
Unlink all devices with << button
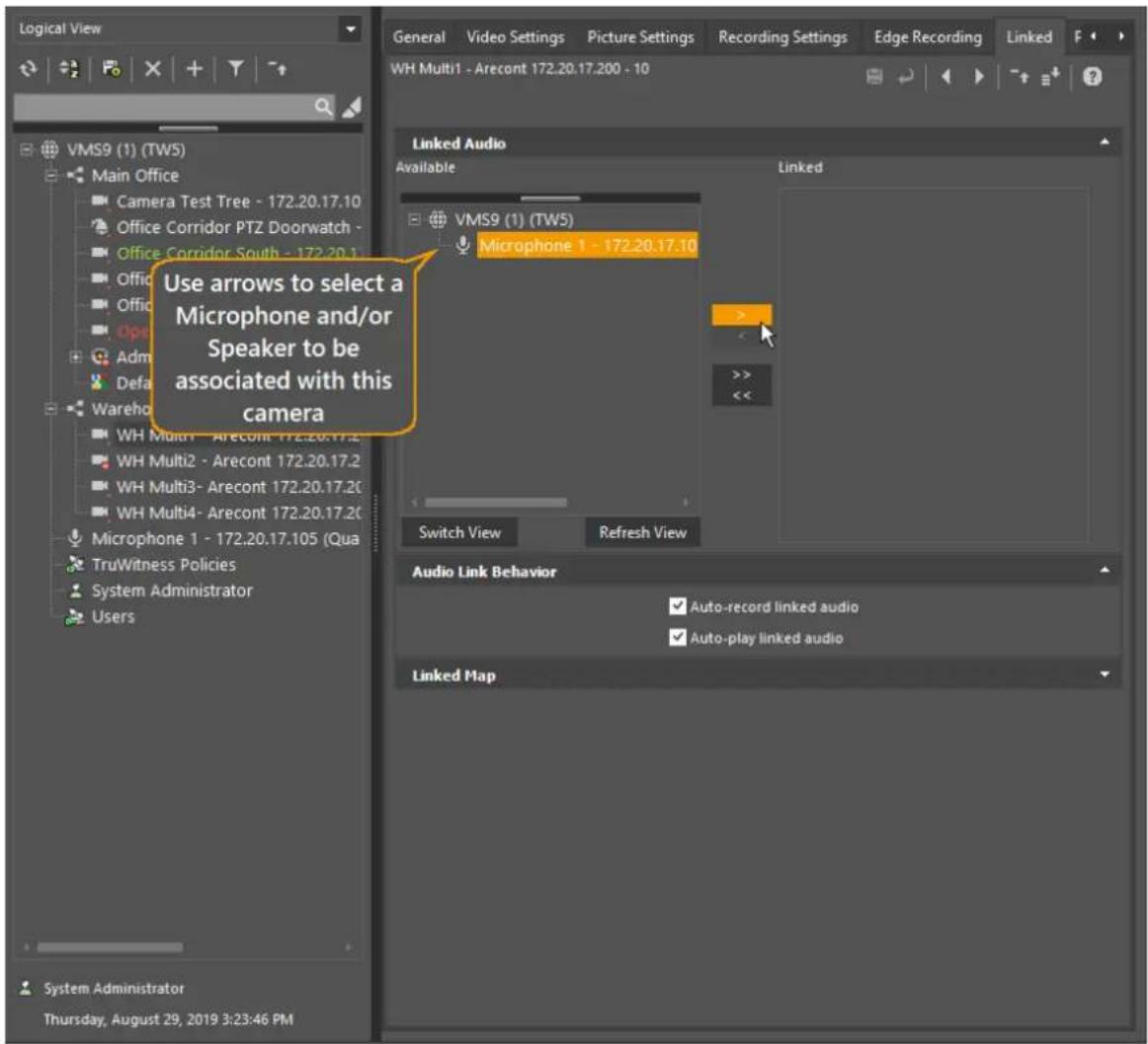tap(741, 396)
